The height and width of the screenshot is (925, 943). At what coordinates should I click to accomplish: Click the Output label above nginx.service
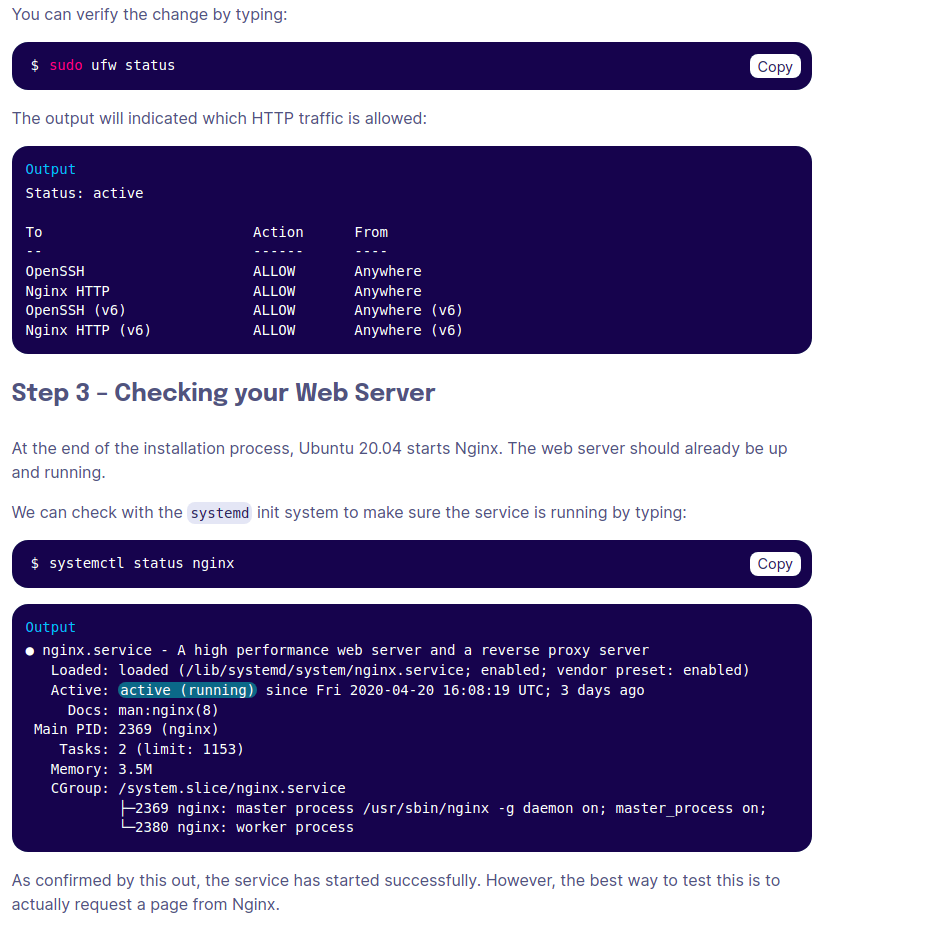50,628
